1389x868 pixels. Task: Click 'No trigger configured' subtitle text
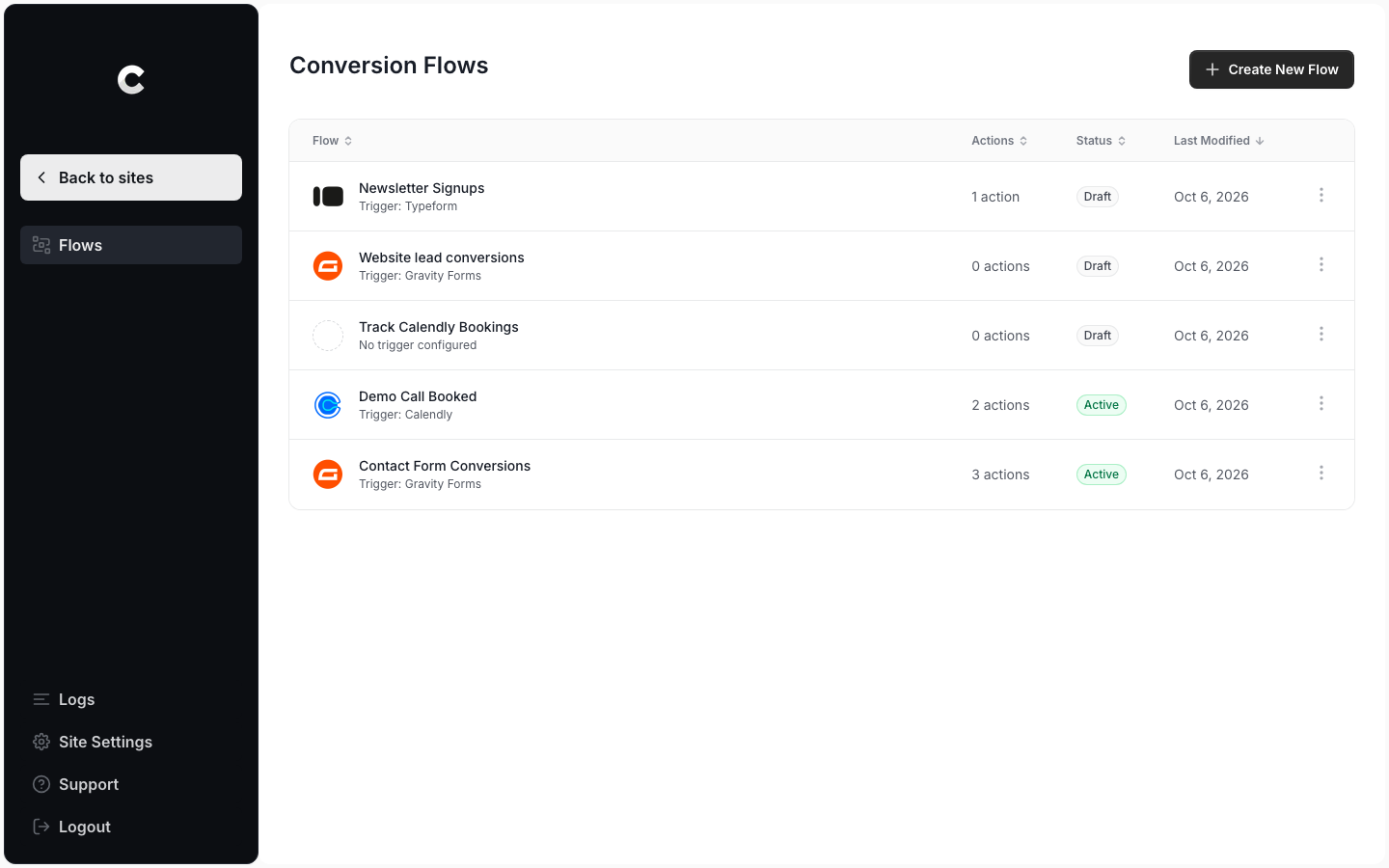[418, 345]
